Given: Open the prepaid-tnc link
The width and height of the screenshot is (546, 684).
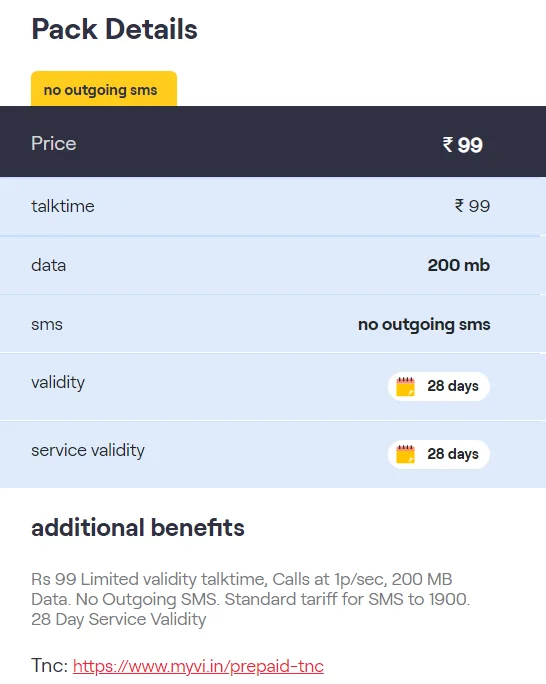Looking at the screenshot, I should click(x=198, y=666).
